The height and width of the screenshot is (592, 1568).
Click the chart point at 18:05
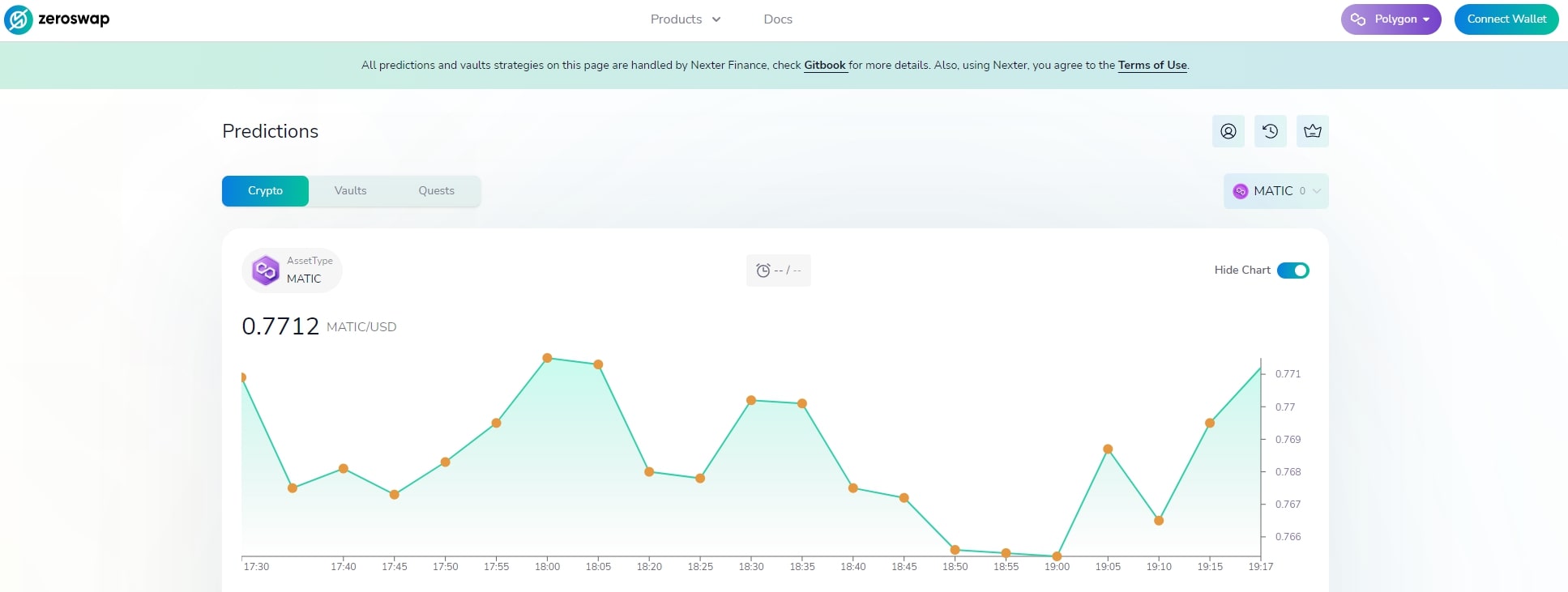tap(598, 364)
